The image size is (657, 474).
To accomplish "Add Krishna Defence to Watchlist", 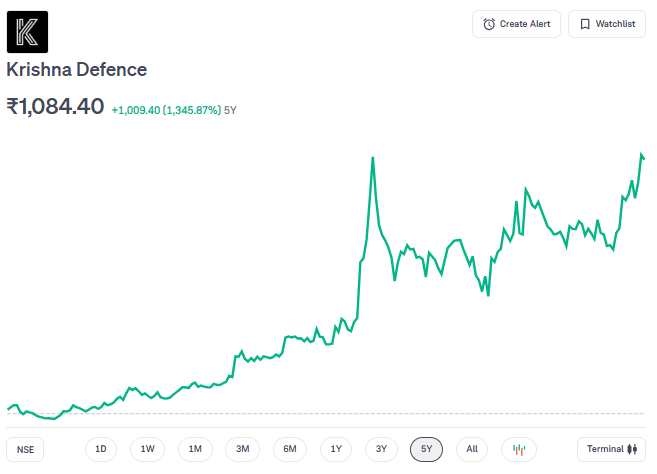I will (606, 24).
